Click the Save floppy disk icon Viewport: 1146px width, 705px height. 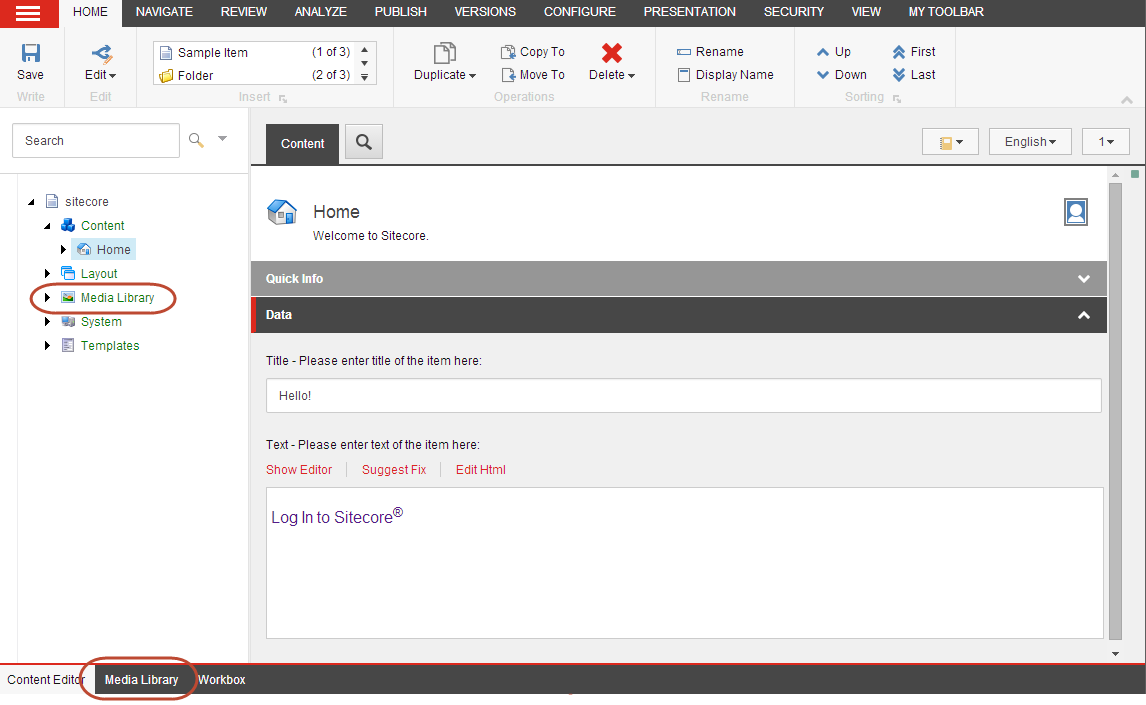click(x=31, y=52)
